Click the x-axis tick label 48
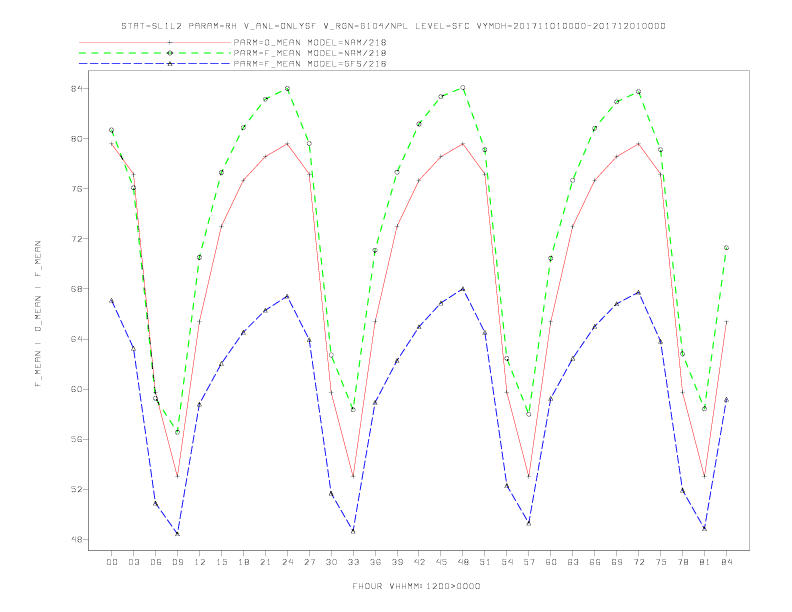Screen dimensions: 792x612 tap(463, 562)
